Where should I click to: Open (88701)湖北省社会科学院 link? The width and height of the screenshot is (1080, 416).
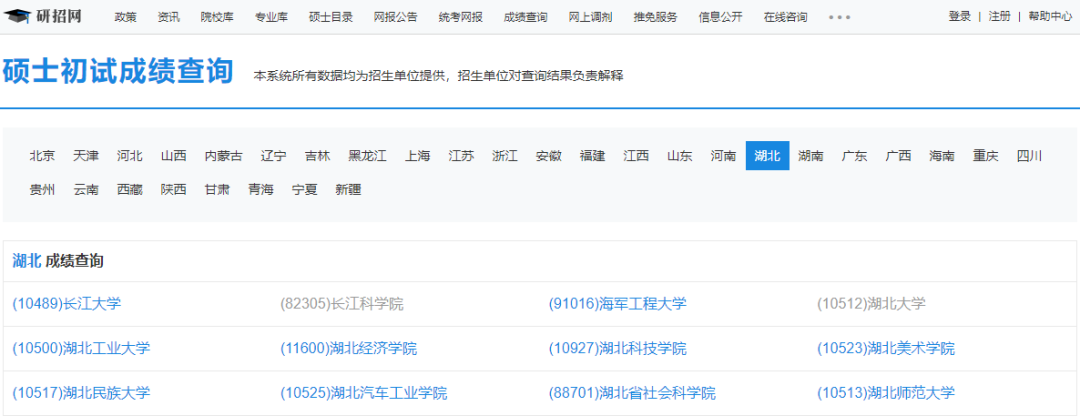pos(632,393)
